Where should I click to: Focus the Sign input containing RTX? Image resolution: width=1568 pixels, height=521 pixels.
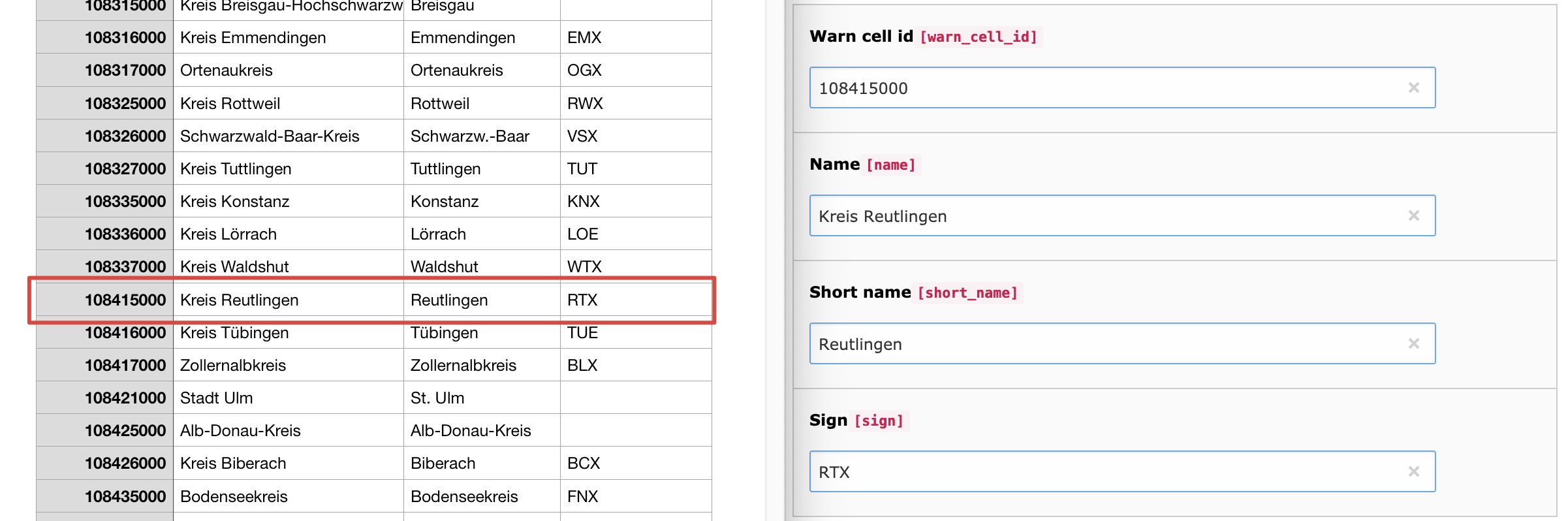(x=1103, y=471)
